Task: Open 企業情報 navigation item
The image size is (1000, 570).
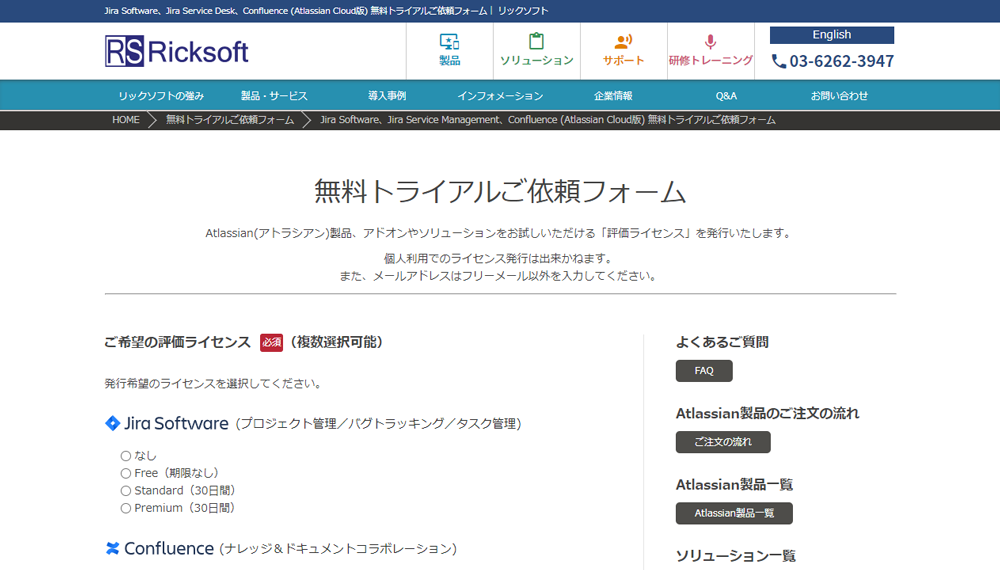Action: (x=613, y=96)
